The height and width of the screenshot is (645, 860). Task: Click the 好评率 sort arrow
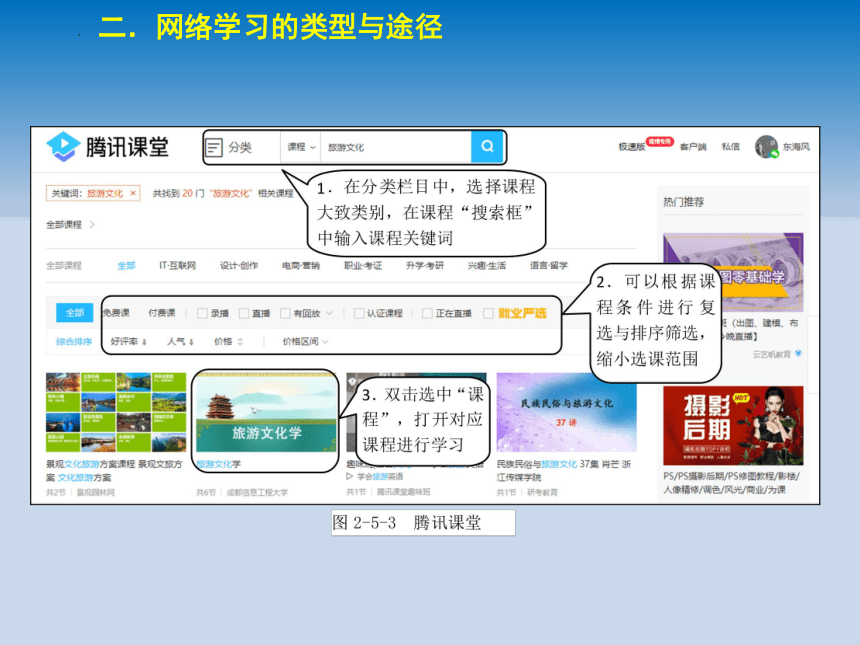click(144, 342)
